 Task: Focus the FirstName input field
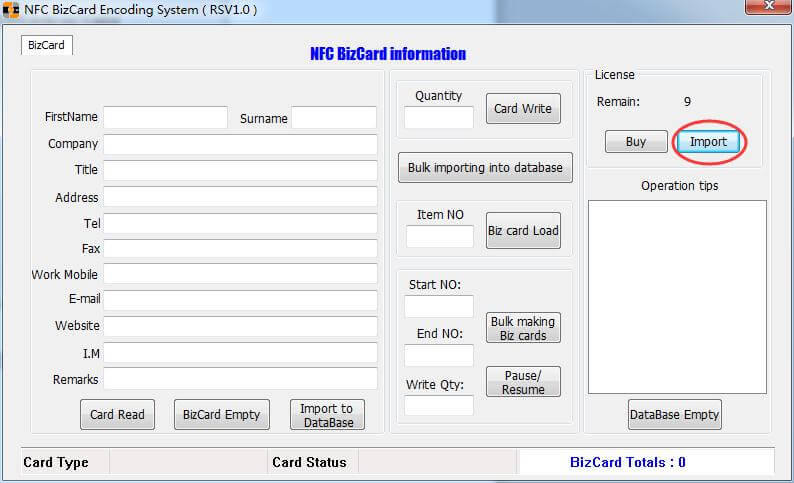pyautogui.click(x=166, y=117)
